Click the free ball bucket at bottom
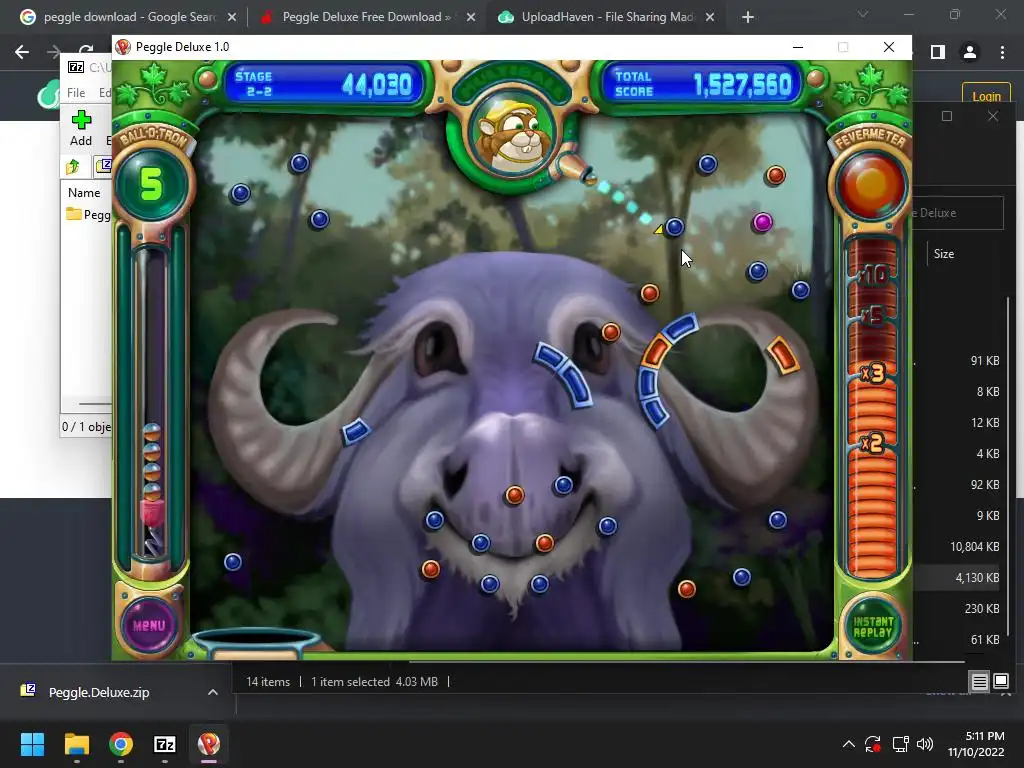The height and width of the screenshot is (768, 1024). [256, 643]
